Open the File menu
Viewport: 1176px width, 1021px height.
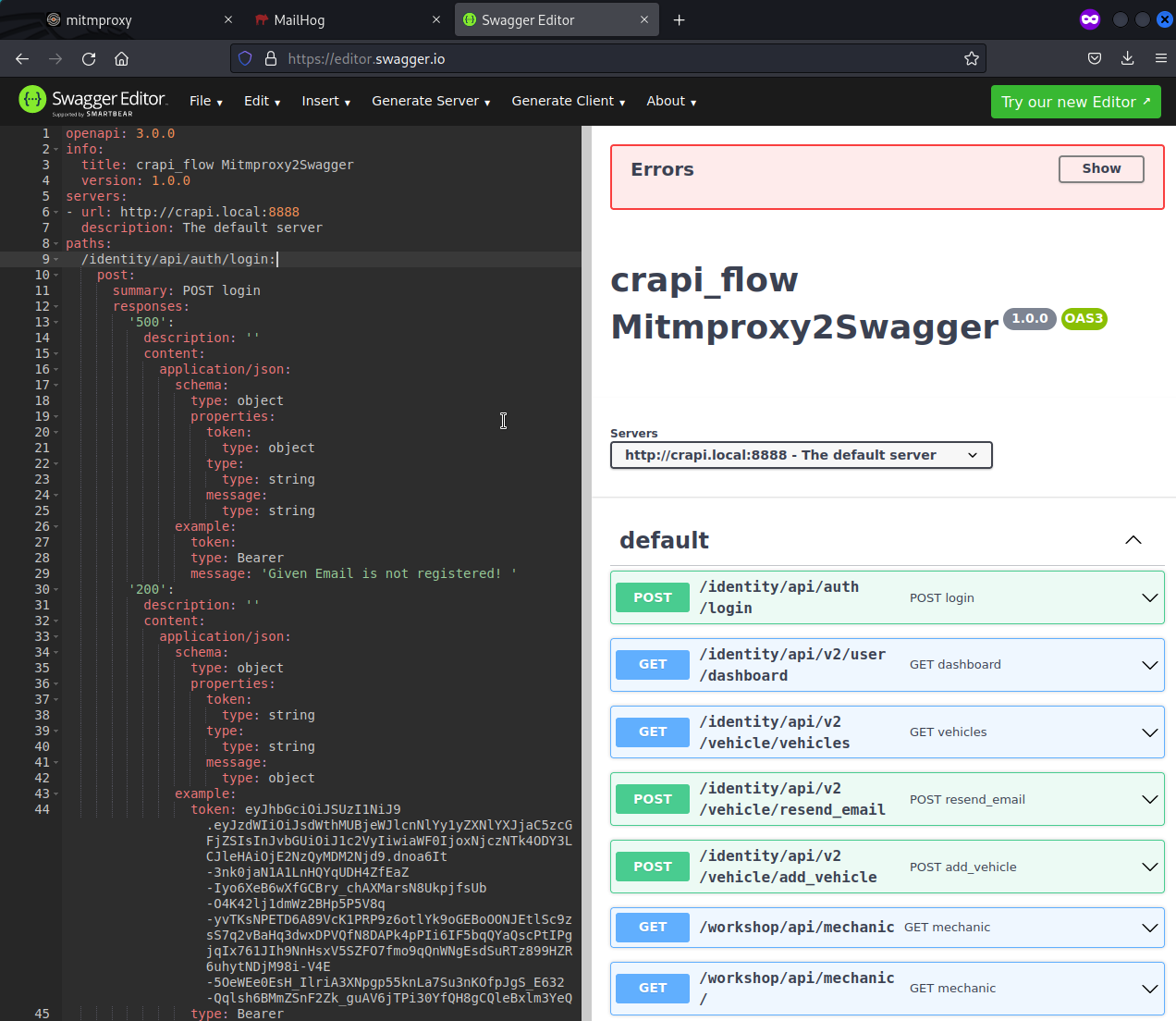tap(205, 101)
